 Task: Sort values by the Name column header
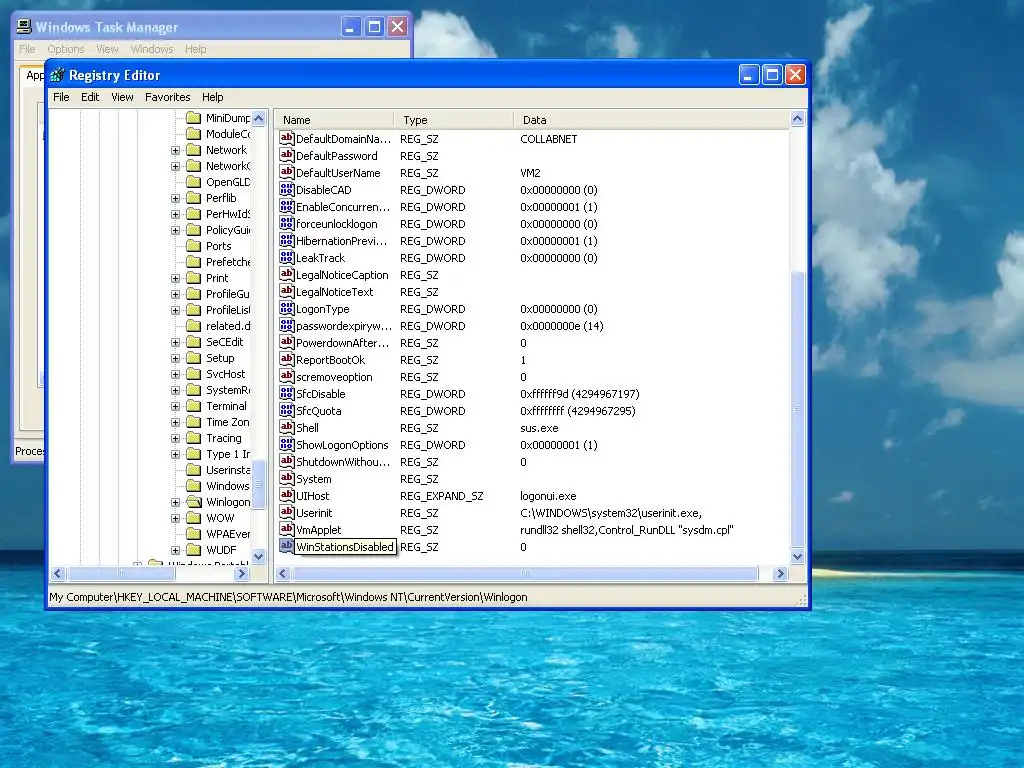tap(334, 120)
